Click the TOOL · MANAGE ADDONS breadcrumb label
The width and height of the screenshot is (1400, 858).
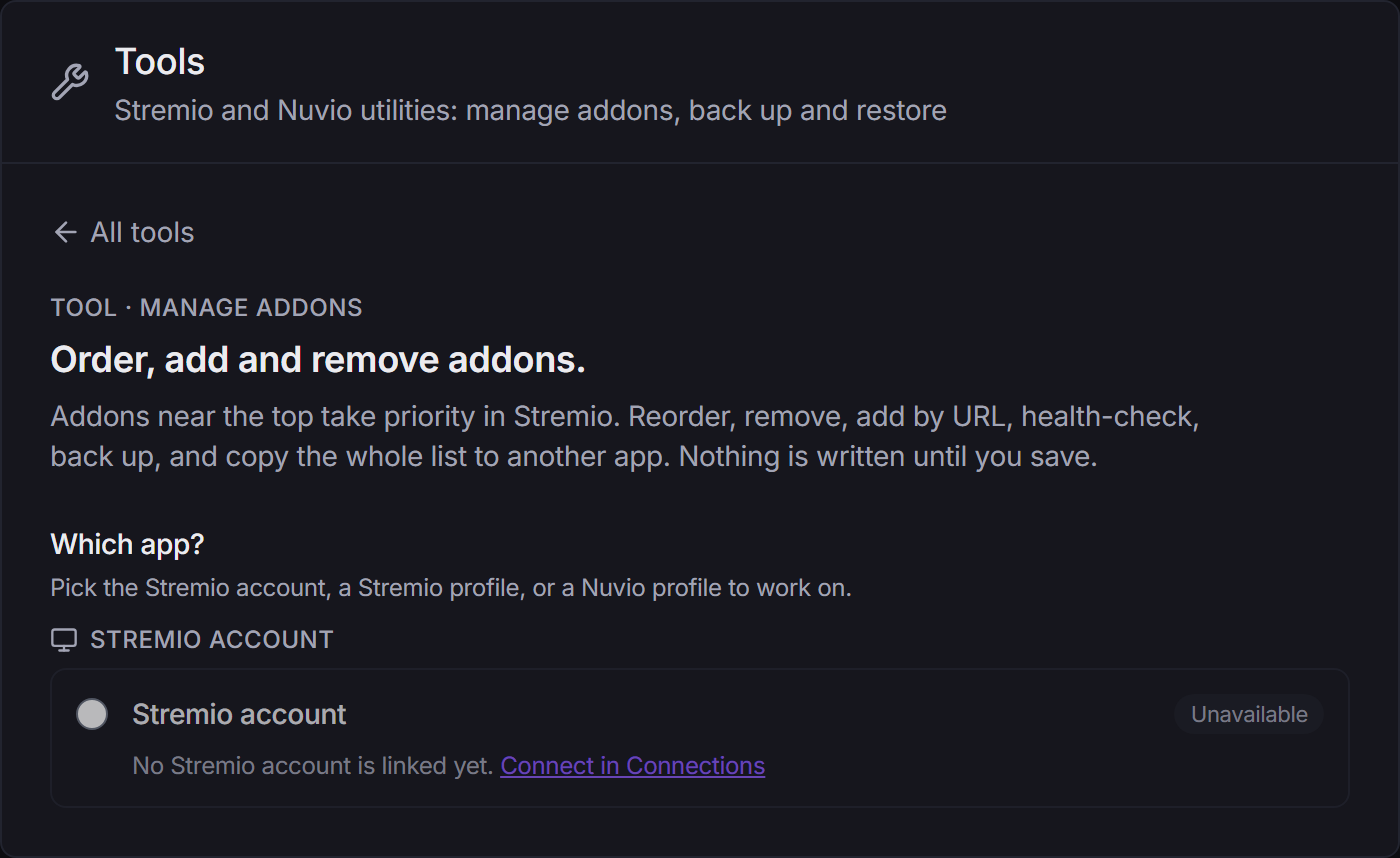(207, 307)
